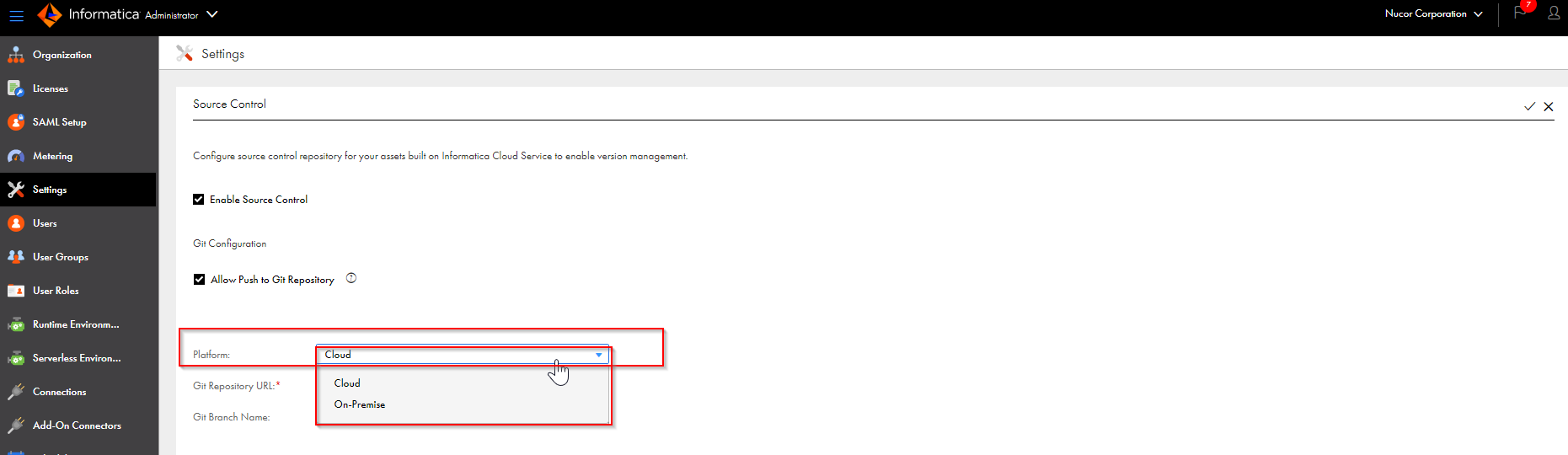Save Source Control settings with checkmark

click(x=1529, y=106)
